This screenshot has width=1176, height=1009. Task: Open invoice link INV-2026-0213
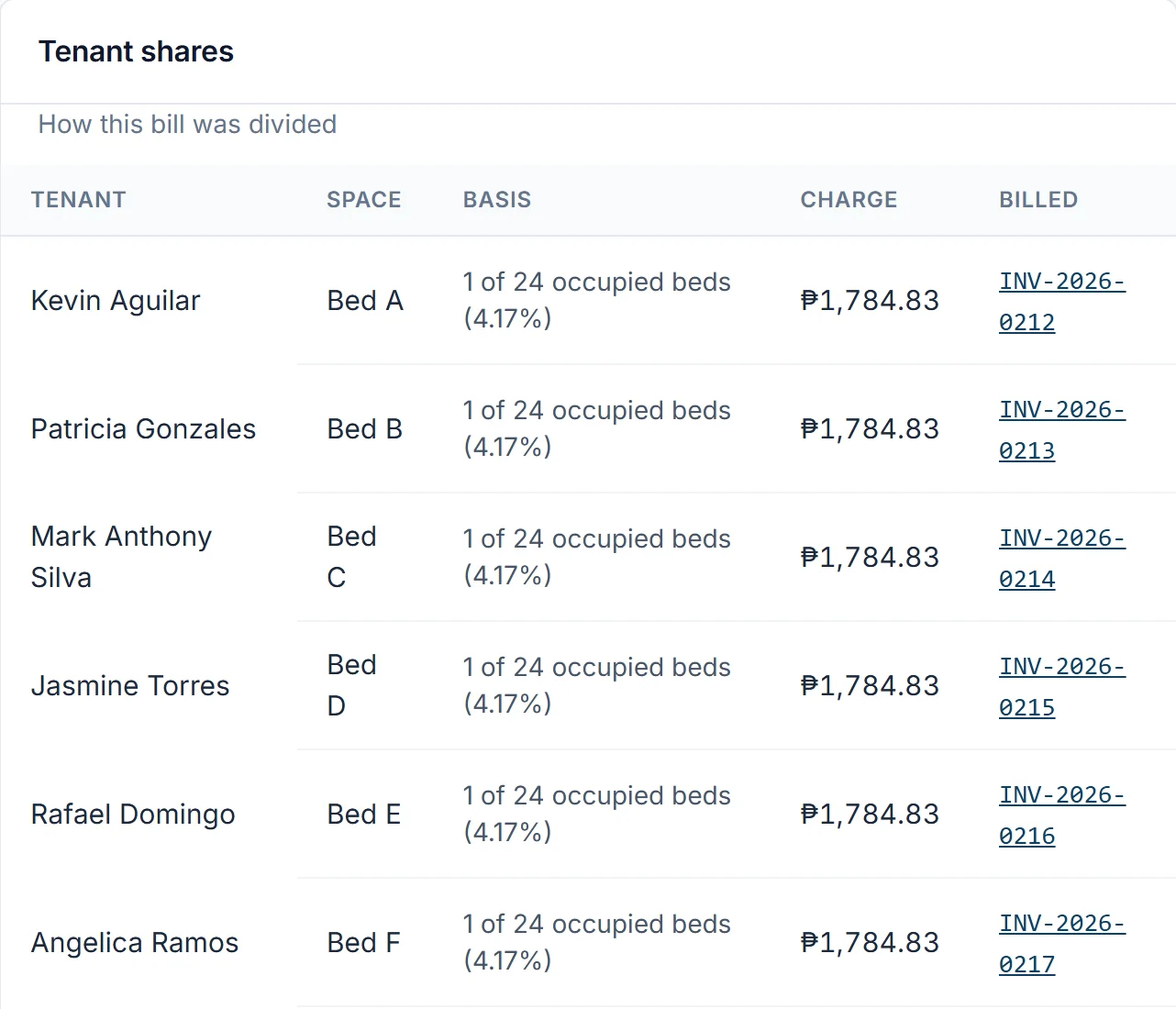coord(1062,429)
